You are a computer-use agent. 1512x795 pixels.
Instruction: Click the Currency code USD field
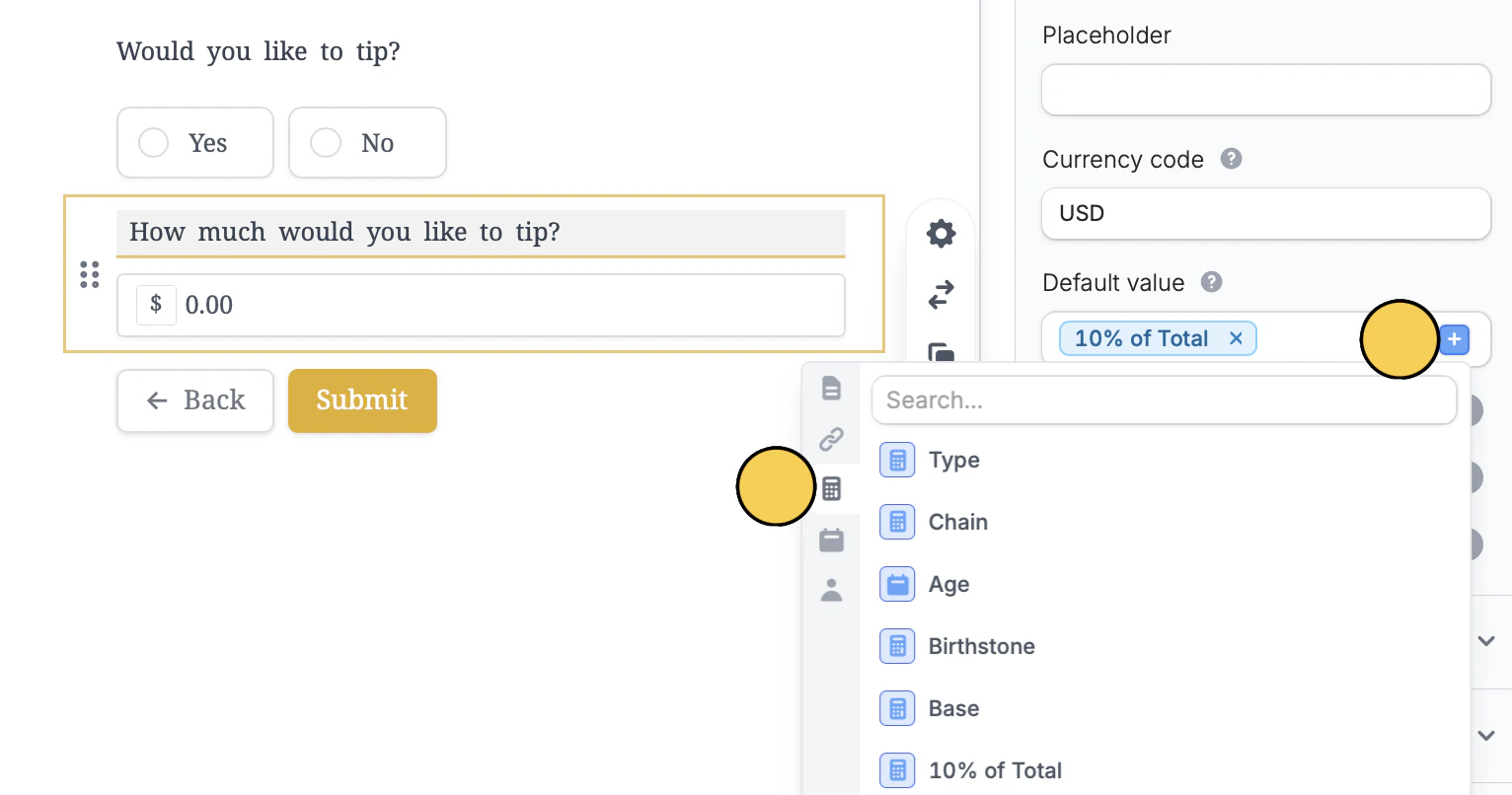(x=1265, y=213)
